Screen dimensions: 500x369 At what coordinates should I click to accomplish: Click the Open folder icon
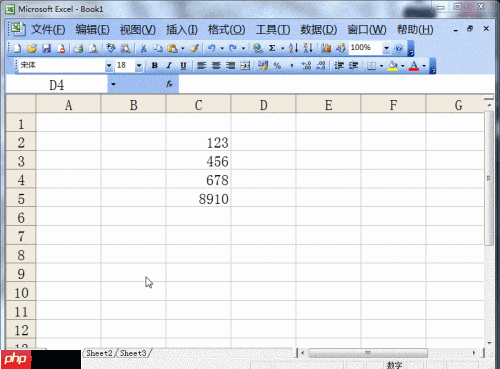tap(32, 48)
